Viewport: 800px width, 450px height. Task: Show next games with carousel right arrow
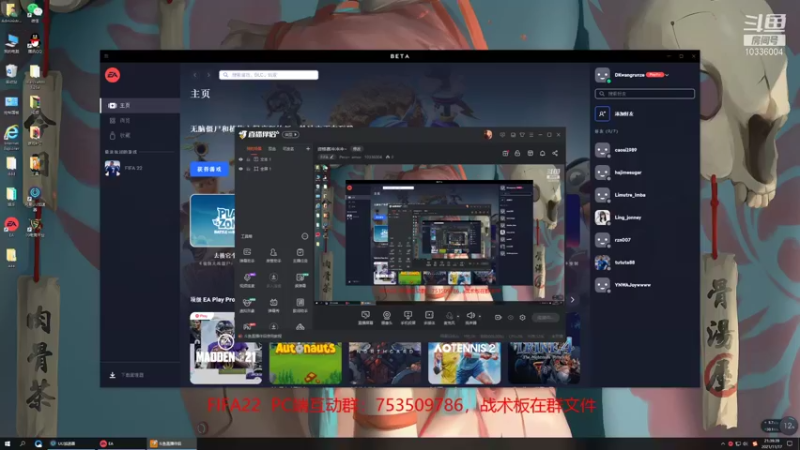pos(572,300)
